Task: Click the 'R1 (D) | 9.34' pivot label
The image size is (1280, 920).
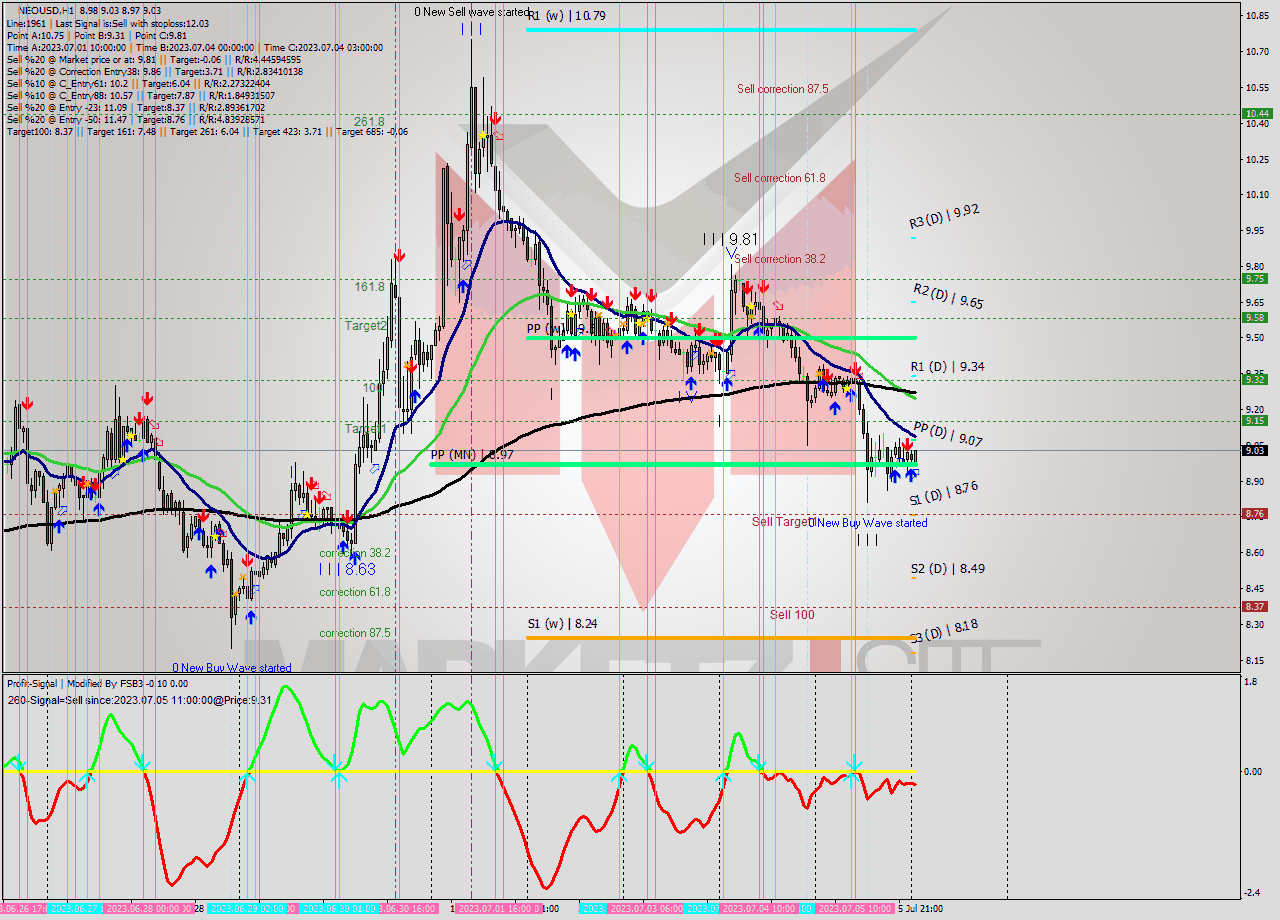Action: [948, 367]
